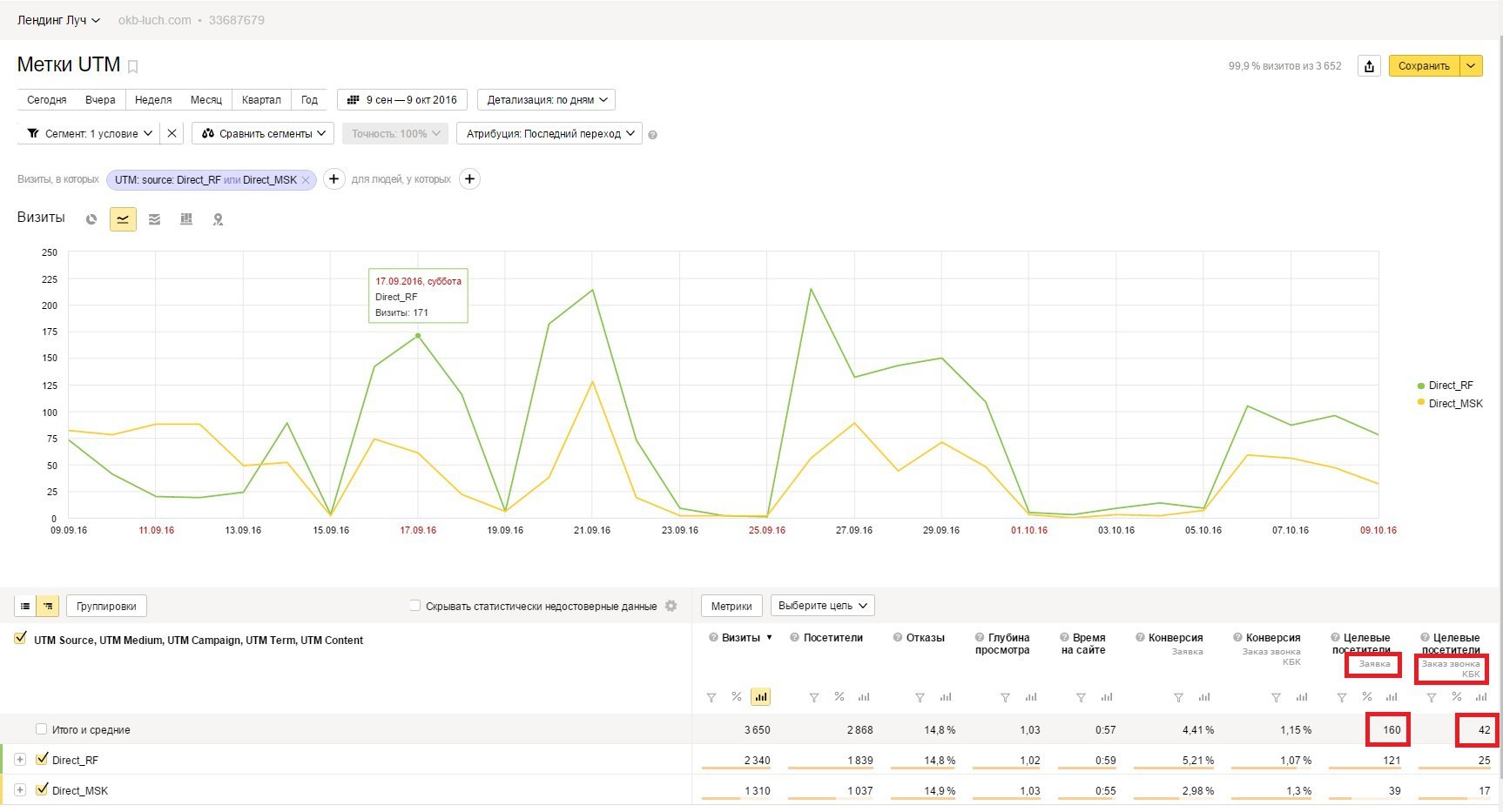This screenshot has height=812, width=1503.
Task: Bookmark the Метки UTM report
Action: click(133, 66)
